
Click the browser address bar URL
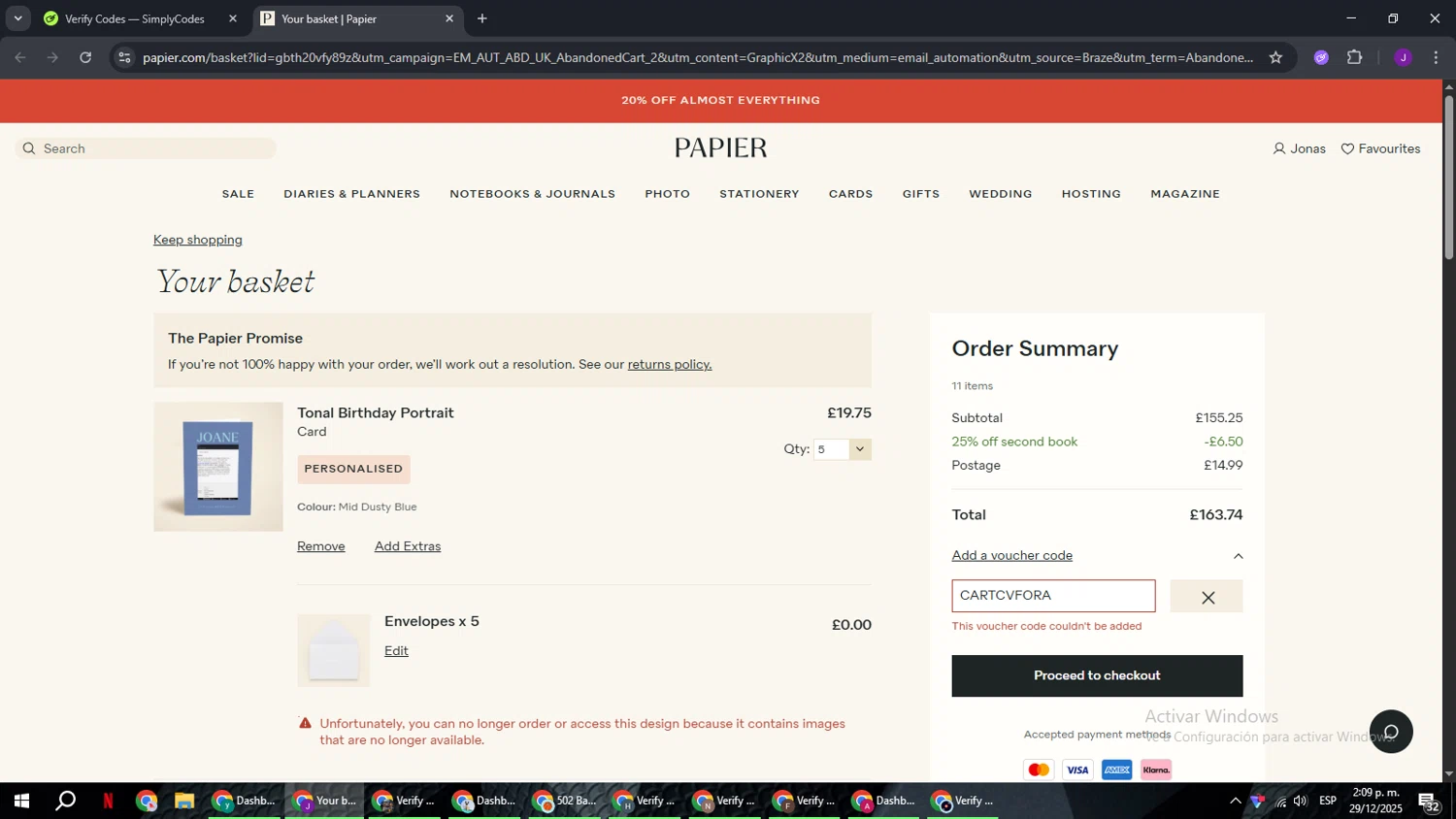point(697,58)
